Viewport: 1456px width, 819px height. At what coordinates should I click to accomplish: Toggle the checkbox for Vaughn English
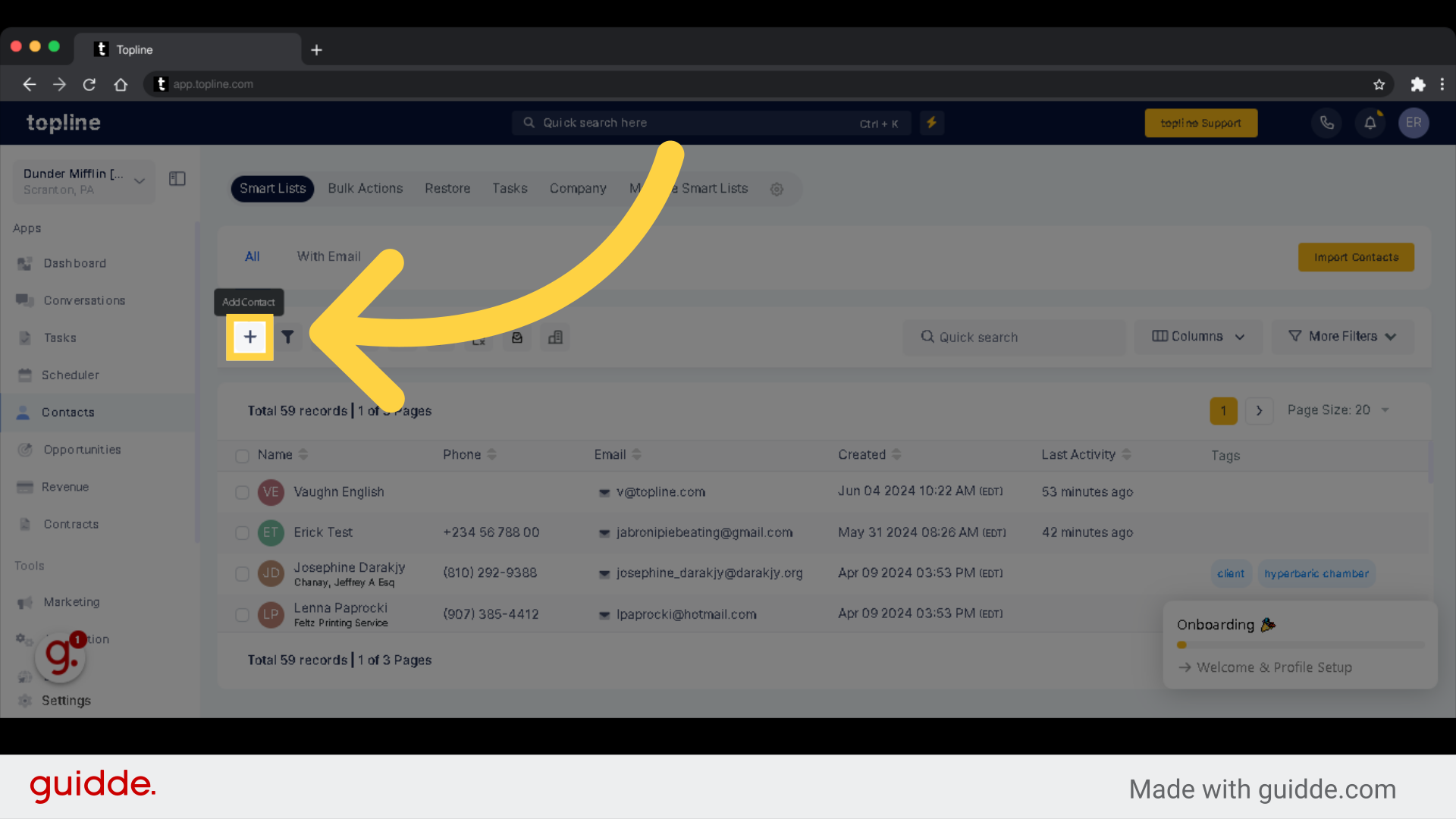coord(242,492)
